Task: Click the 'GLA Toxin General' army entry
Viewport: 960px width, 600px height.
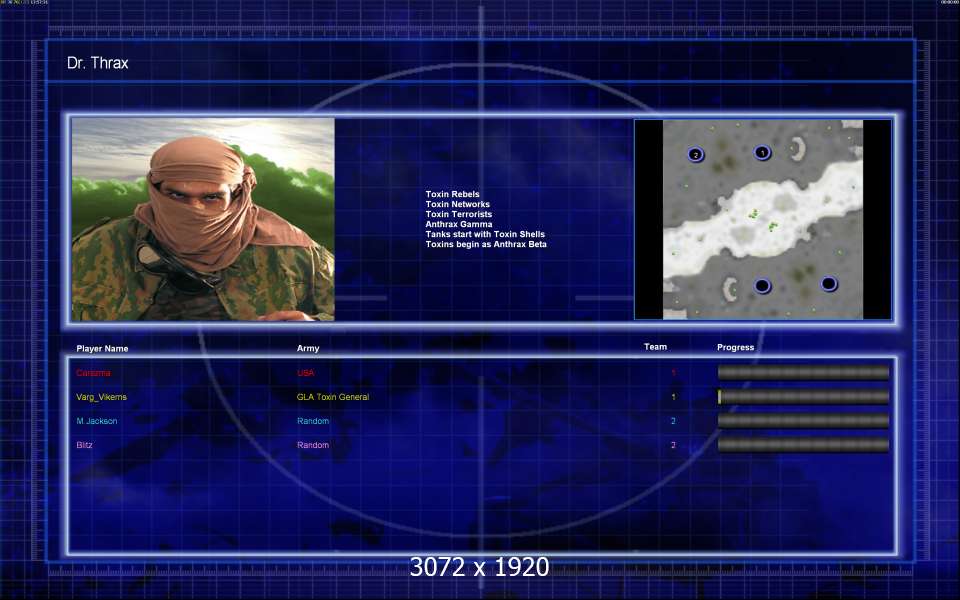Action: pos(333,397)
